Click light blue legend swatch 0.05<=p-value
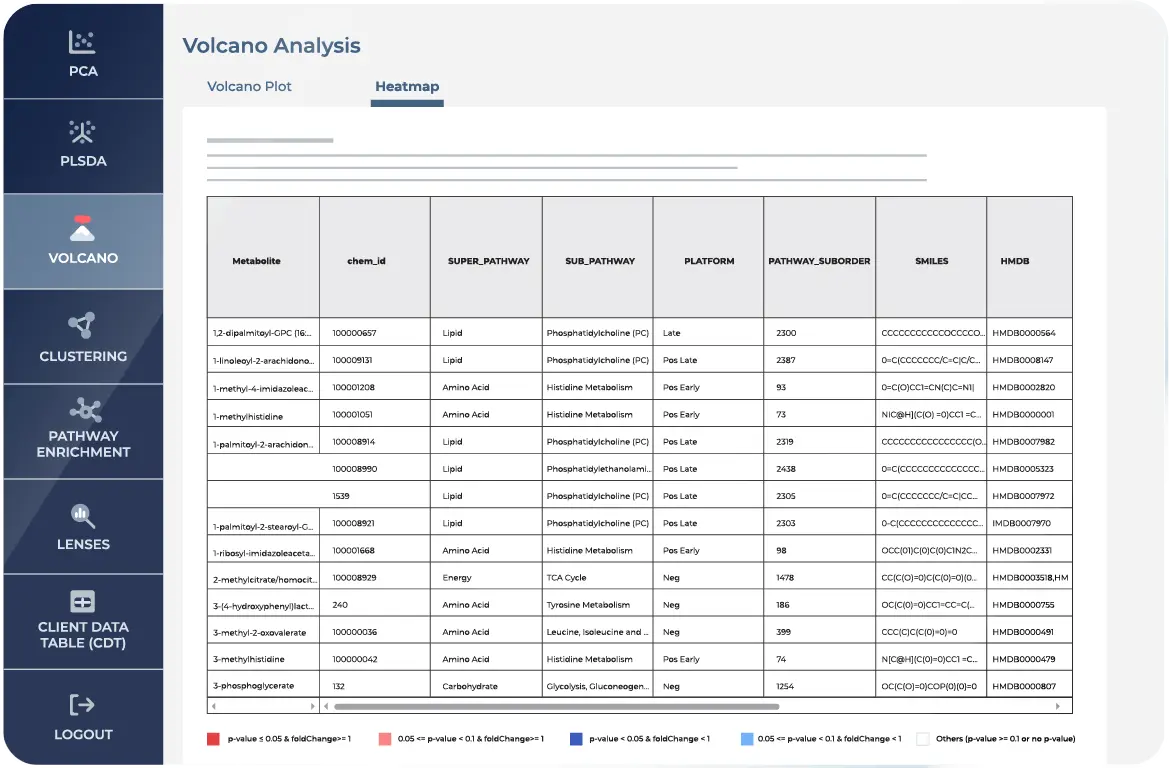Image resolution: width=1169 pixels, height=768 pixels. pos(747,739)
